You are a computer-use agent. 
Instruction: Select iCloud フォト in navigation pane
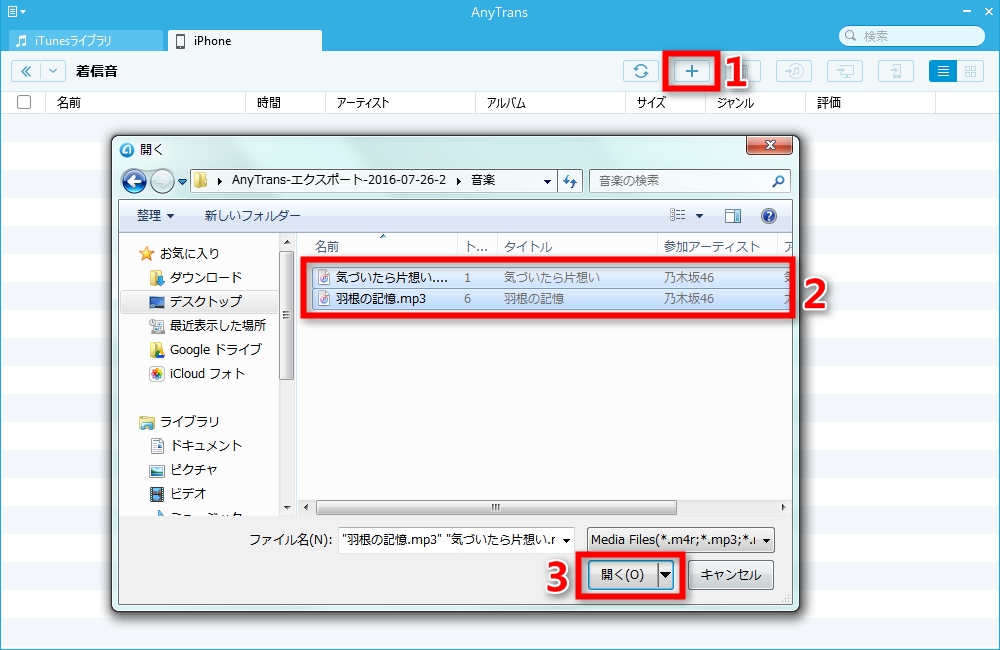(x=197, y=374)
